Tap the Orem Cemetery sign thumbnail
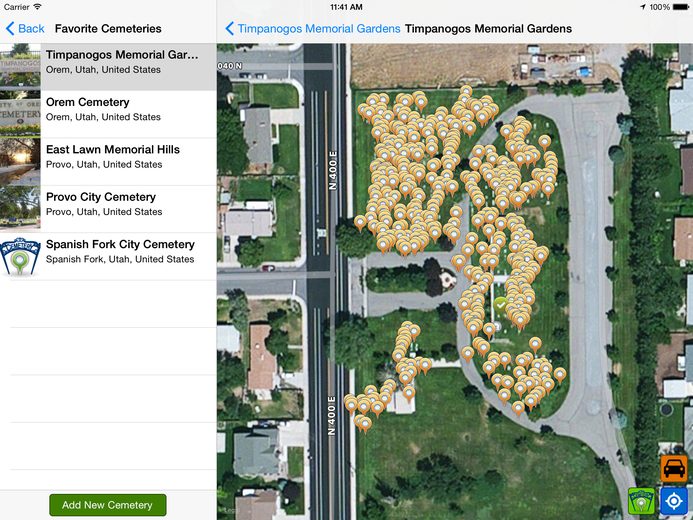Image resolution: width=693 pixels, height=520 pixels. pyautogui.click(x=20, y=114)
